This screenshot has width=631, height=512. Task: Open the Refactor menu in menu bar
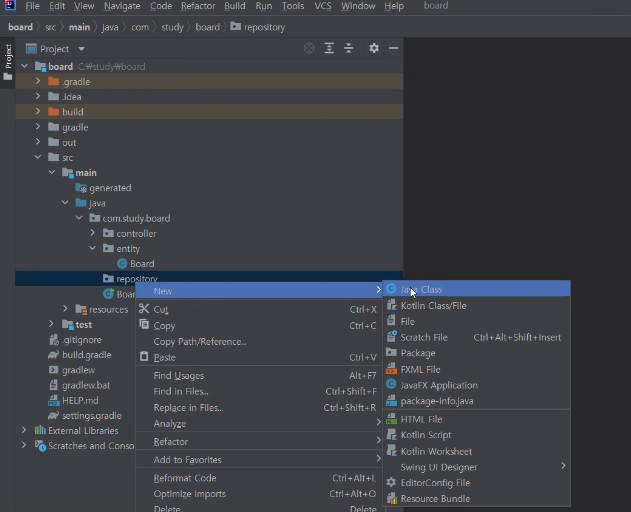click(198, 6)
